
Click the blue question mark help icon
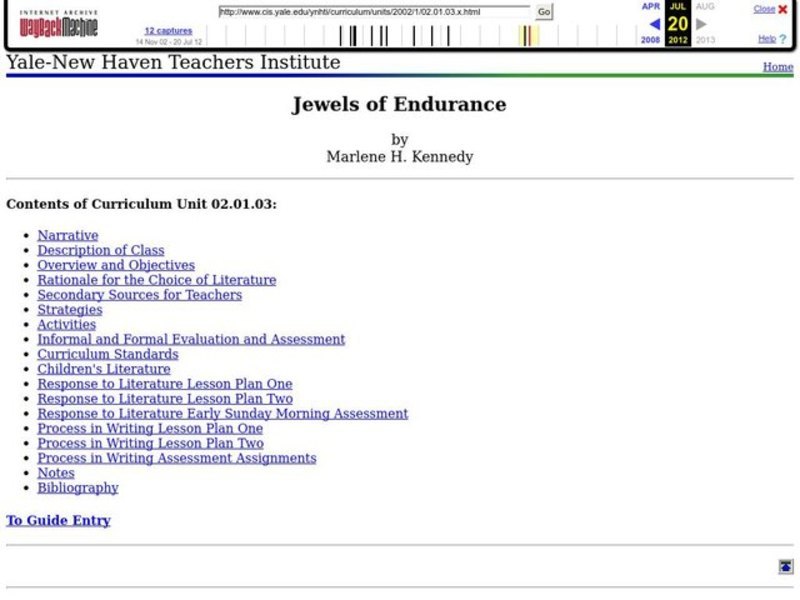[783, 39]
